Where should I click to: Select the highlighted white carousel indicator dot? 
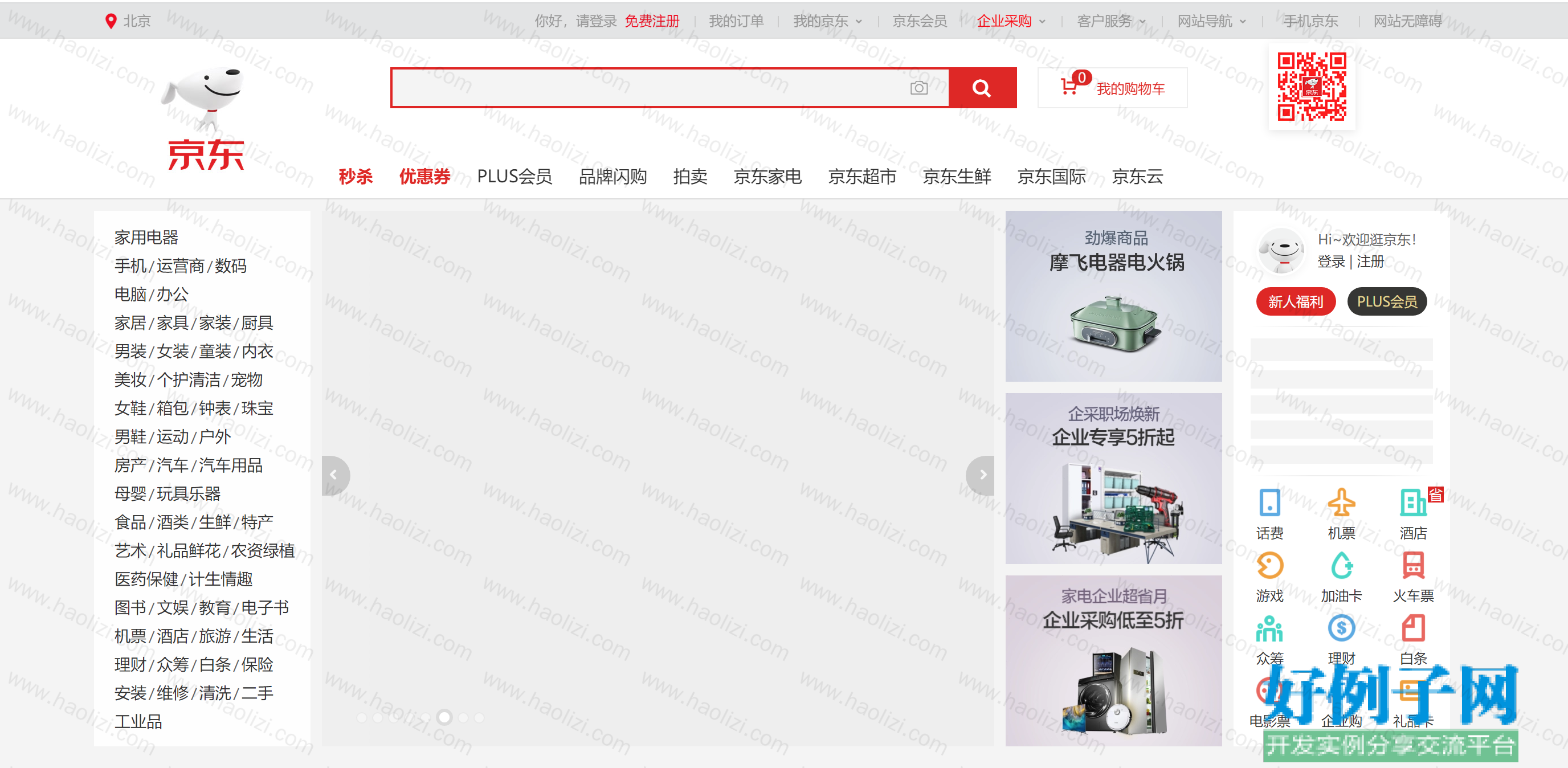pos(444,717)
